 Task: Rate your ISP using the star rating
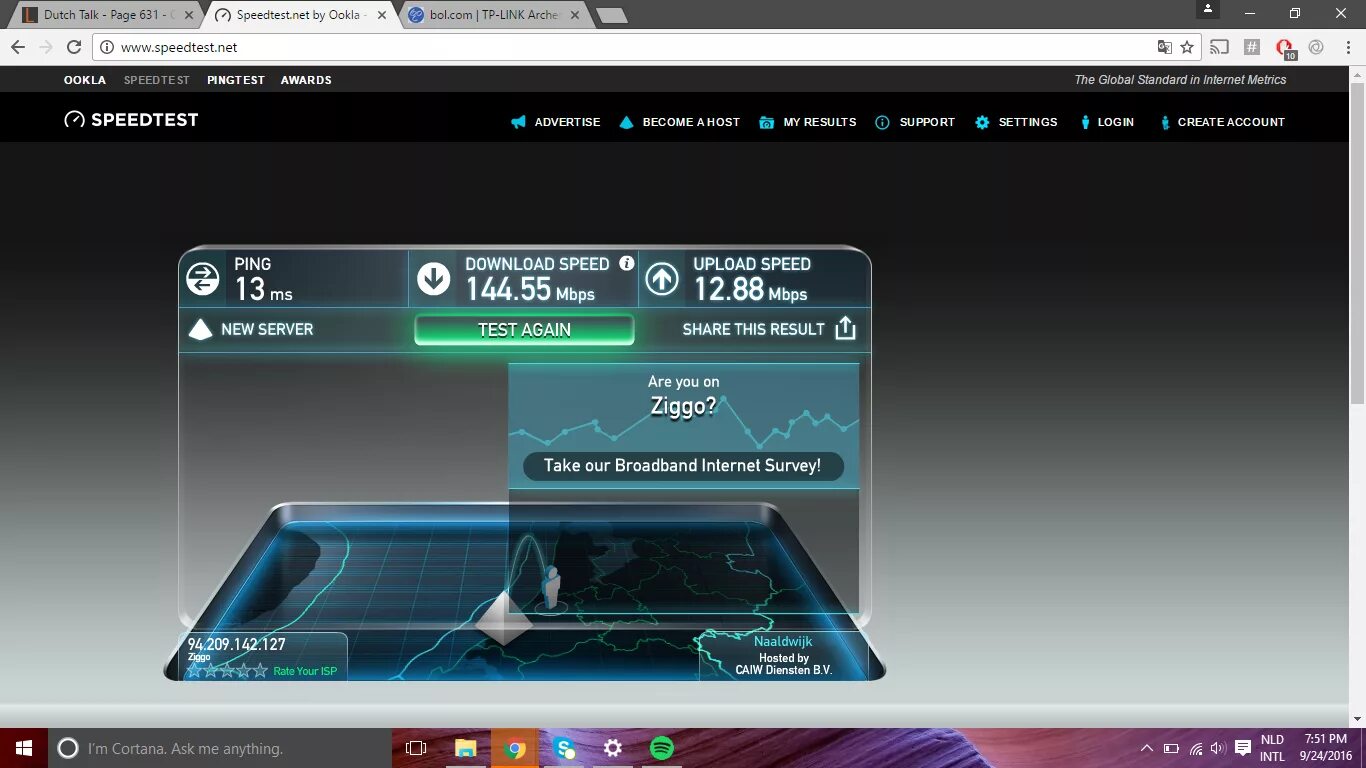point(228,671)
